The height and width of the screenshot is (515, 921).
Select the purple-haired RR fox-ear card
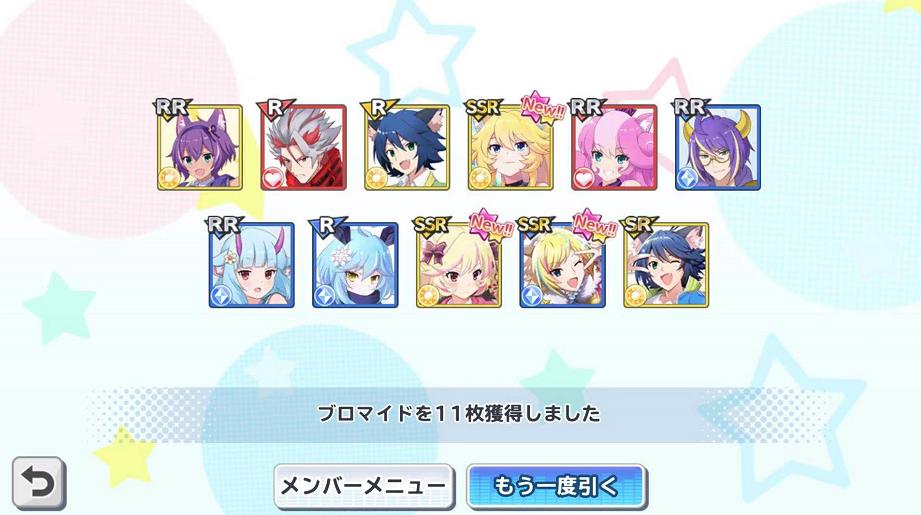click(200, 147)
